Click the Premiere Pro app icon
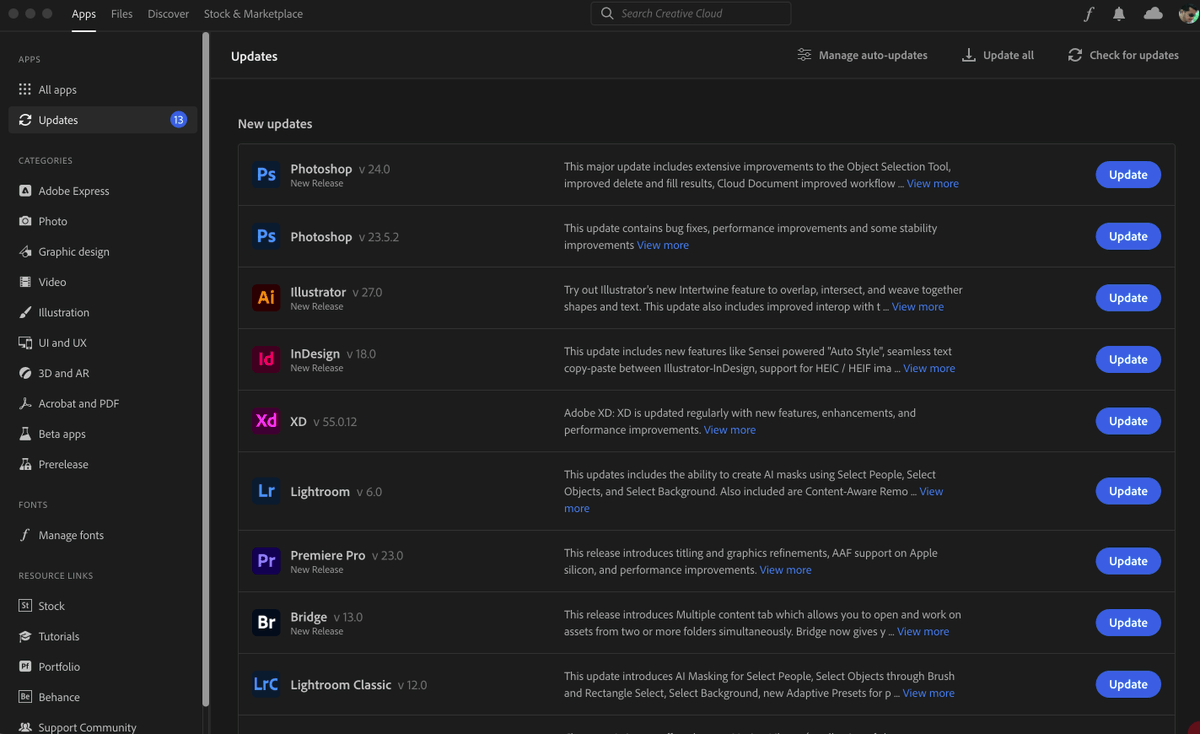Viewport: 1200px width, 734px height. point(266,561)
